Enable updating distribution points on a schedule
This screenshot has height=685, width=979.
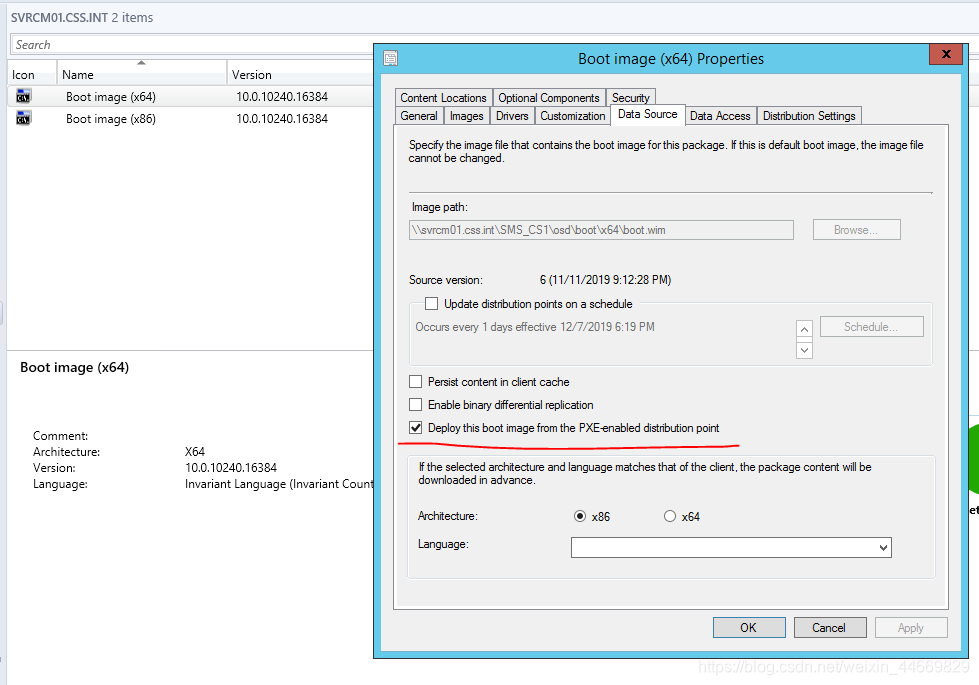coord(431,303)
